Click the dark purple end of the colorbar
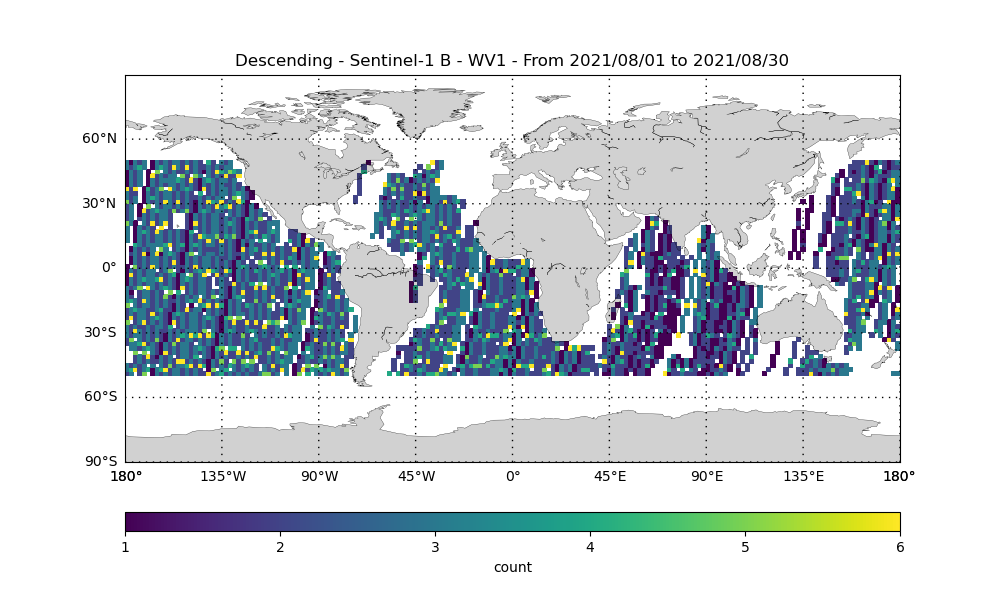The image size is (1000, 600). point(130,522)
